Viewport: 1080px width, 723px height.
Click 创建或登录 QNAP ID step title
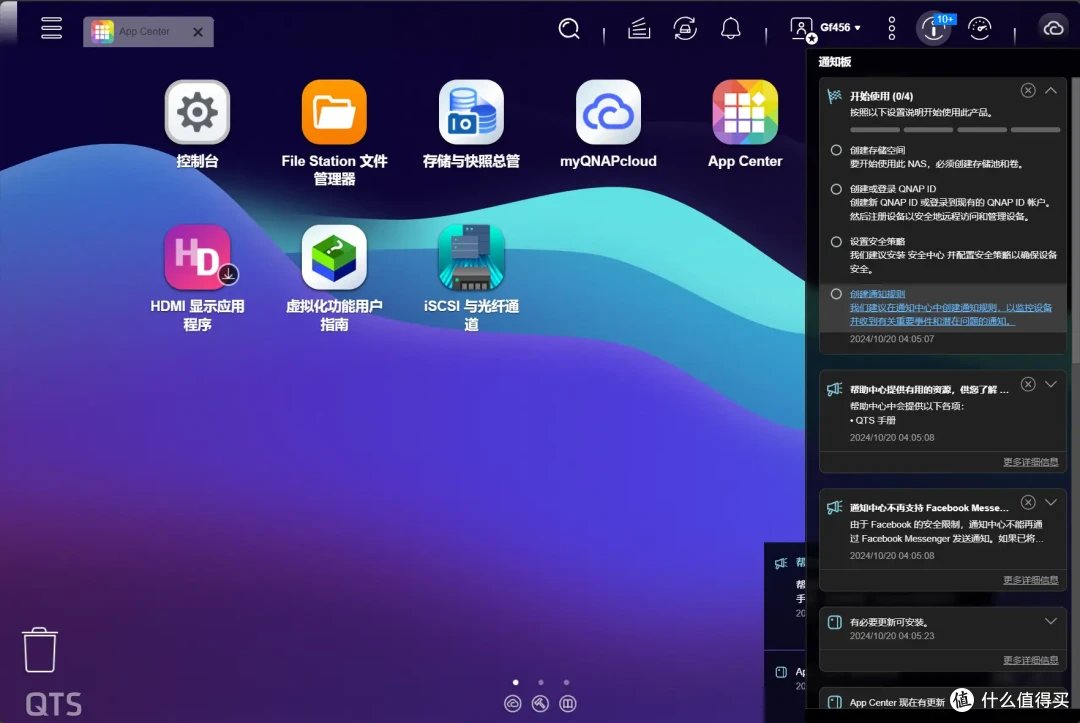pos(893,189)
